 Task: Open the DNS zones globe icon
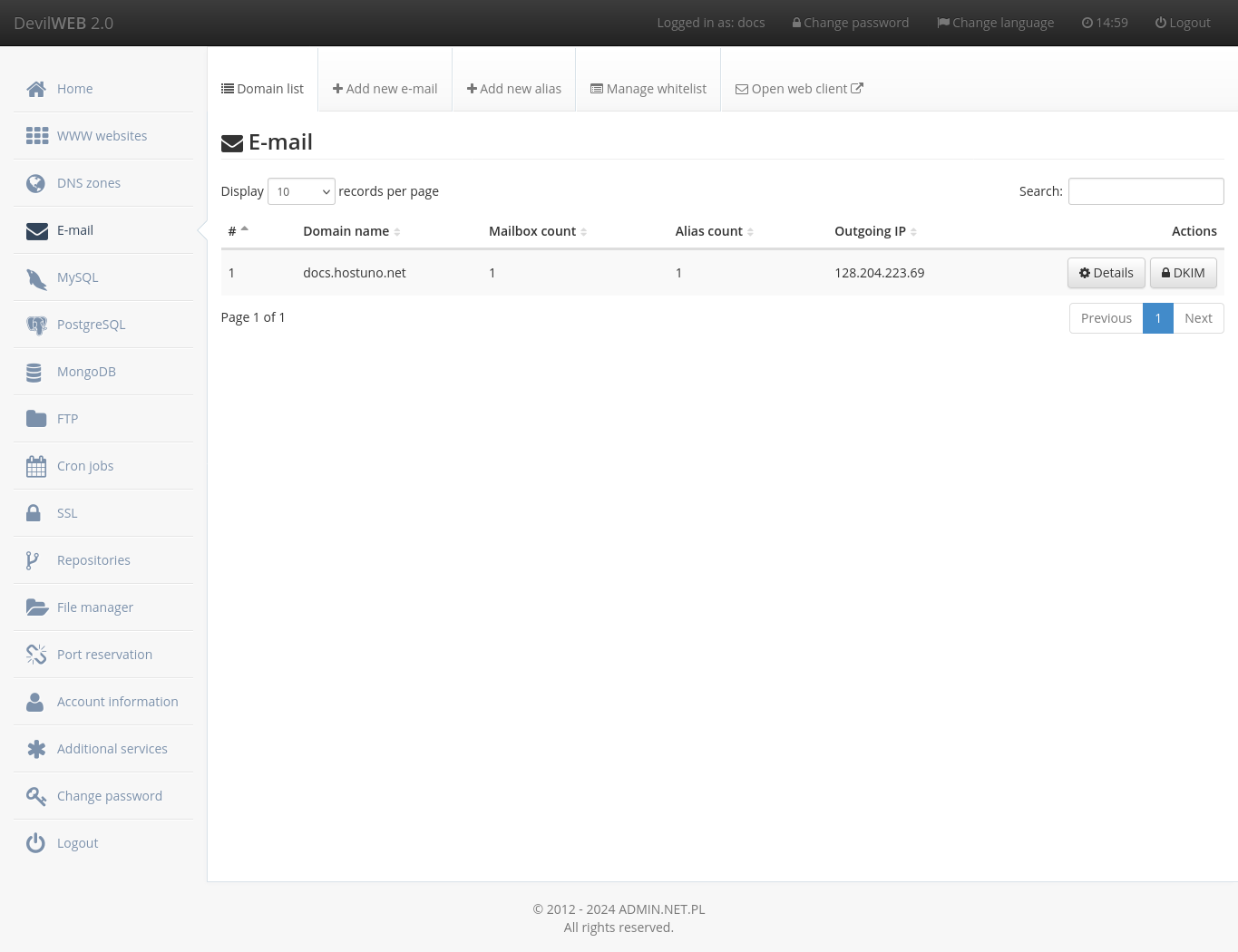tap(35, 183)
